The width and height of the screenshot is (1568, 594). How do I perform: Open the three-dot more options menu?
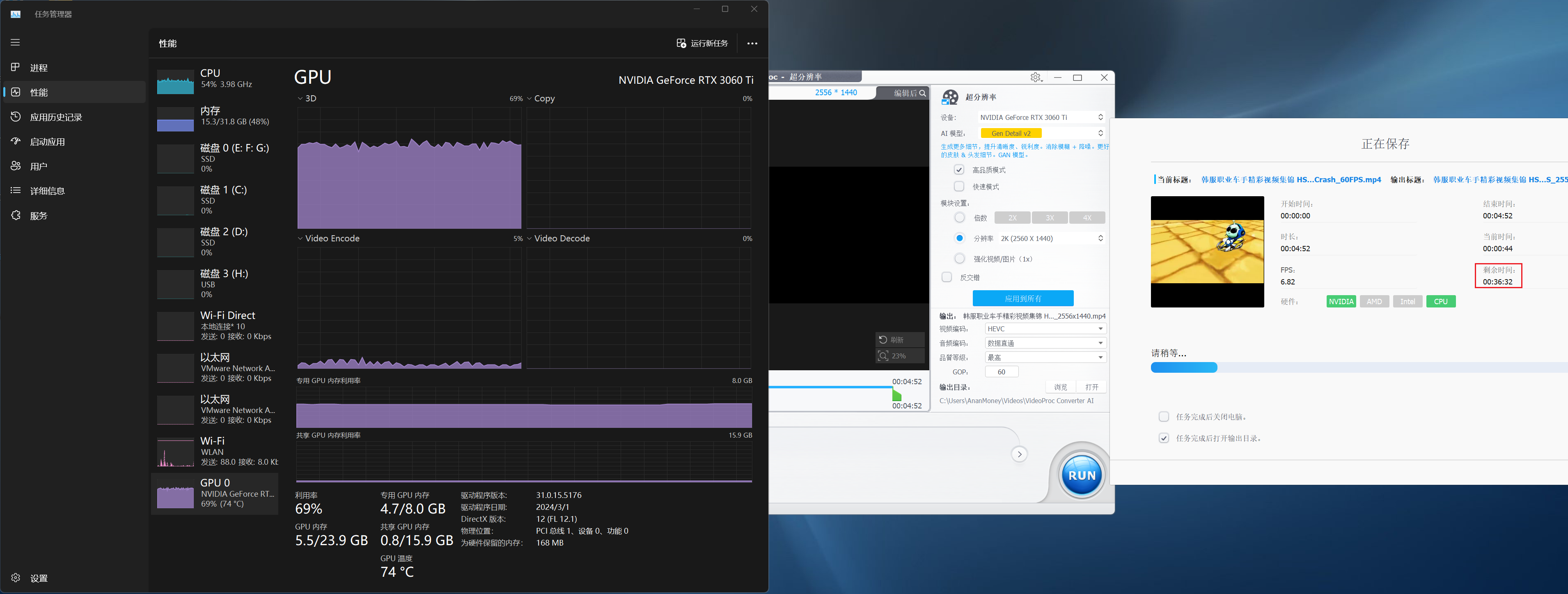(752, 43)
